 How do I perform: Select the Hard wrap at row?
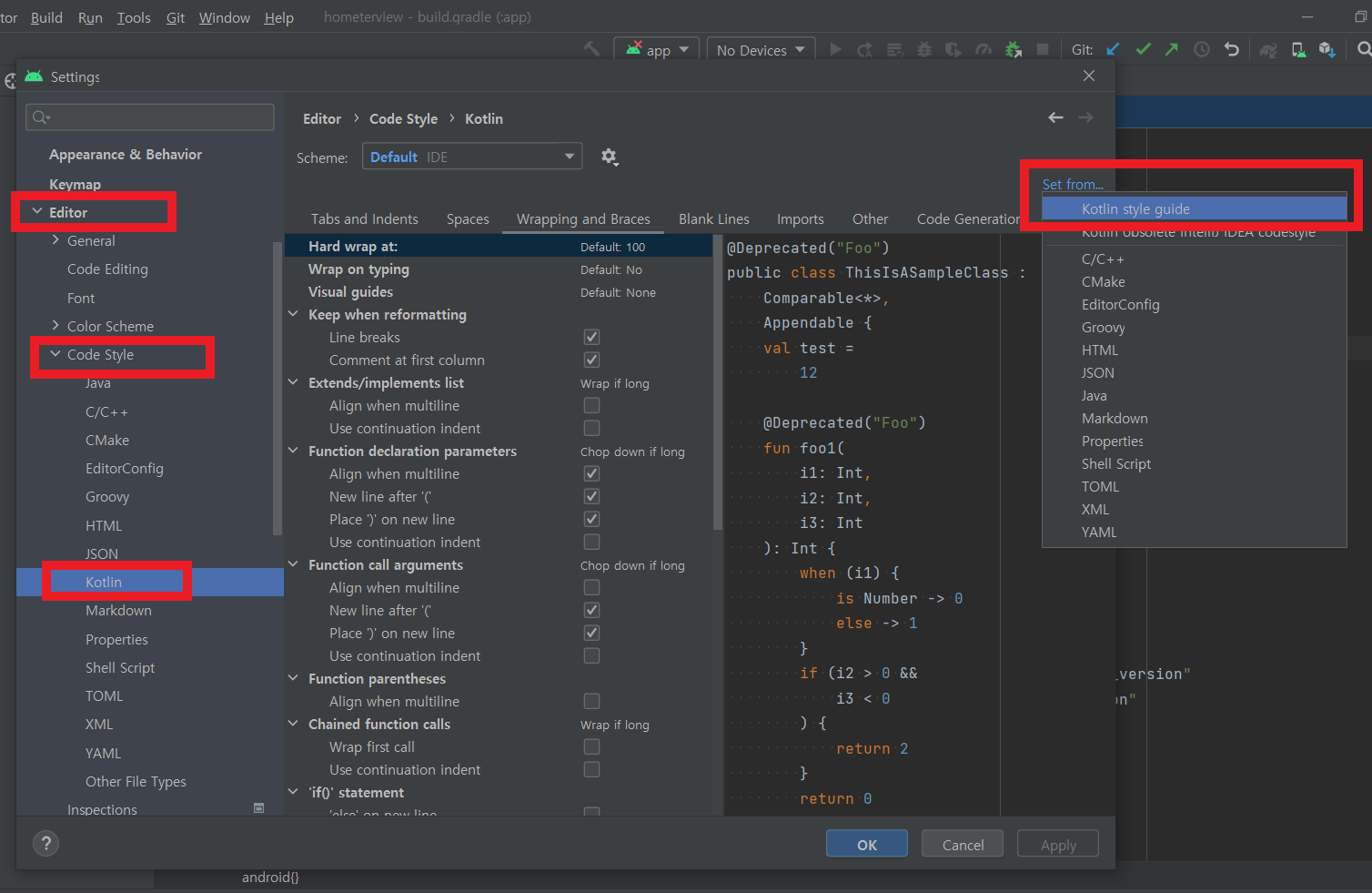pyautogui.click(x=499, y=246)
